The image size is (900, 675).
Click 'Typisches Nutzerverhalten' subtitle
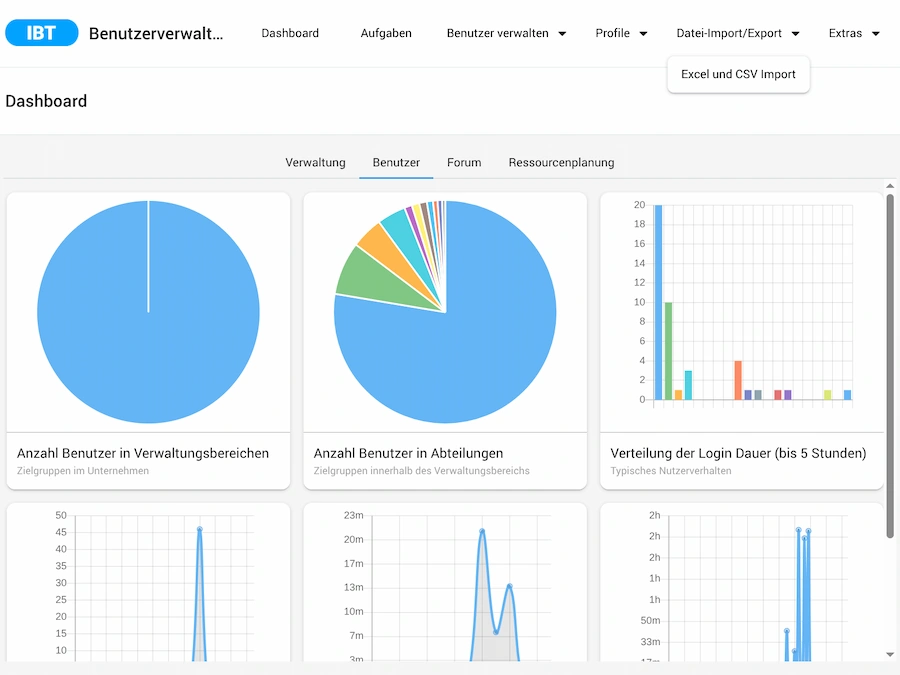click(x=670, y=471)
